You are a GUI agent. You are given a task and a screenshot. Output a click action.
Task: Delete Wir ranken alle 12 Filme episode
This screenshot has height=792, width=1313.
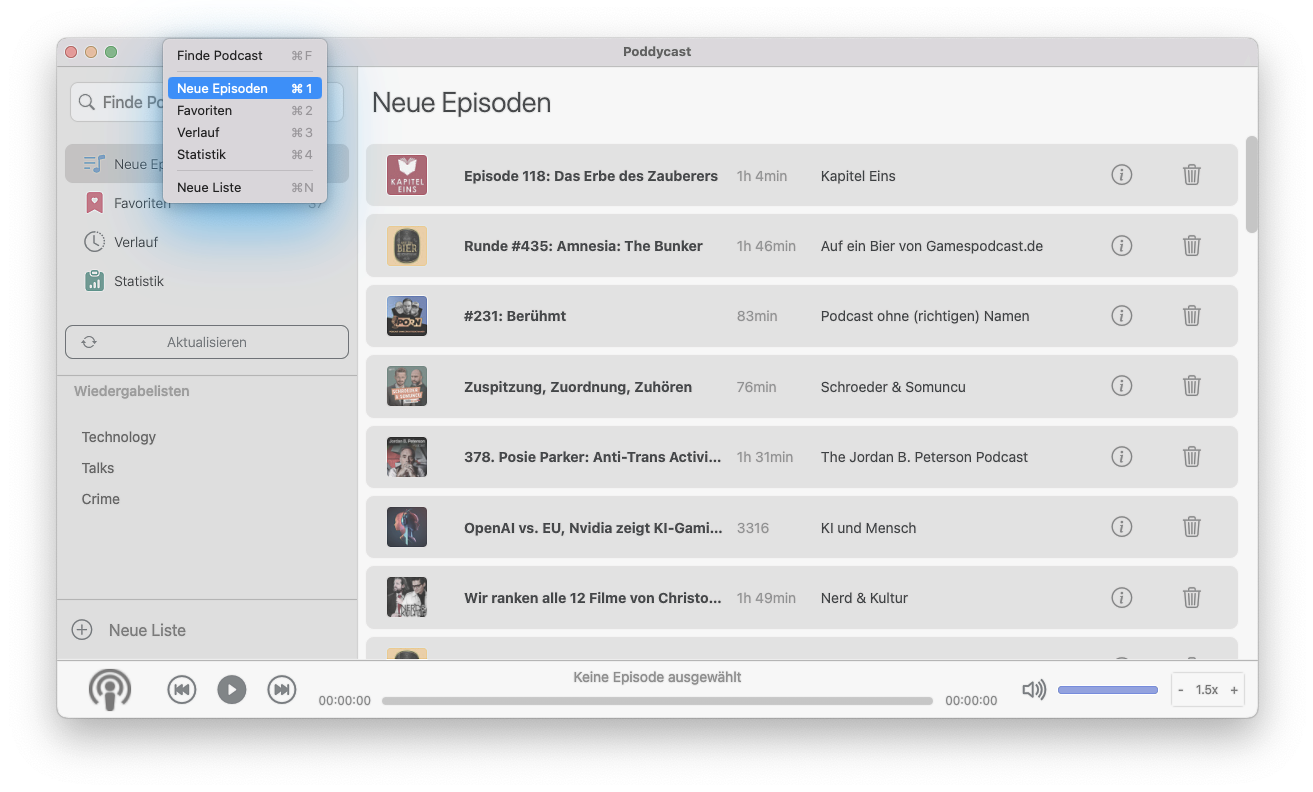pyautogui.click(x=1191, y=597)
